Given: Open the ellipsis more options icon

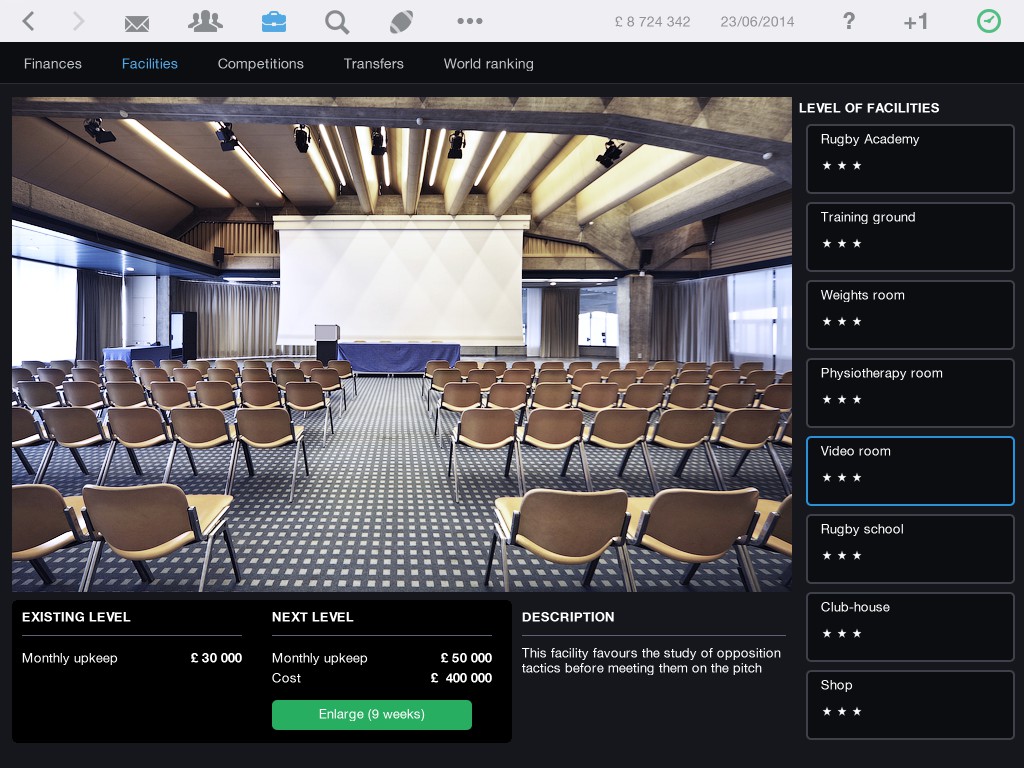Looking at the screenshot, I should click(470, 21).
